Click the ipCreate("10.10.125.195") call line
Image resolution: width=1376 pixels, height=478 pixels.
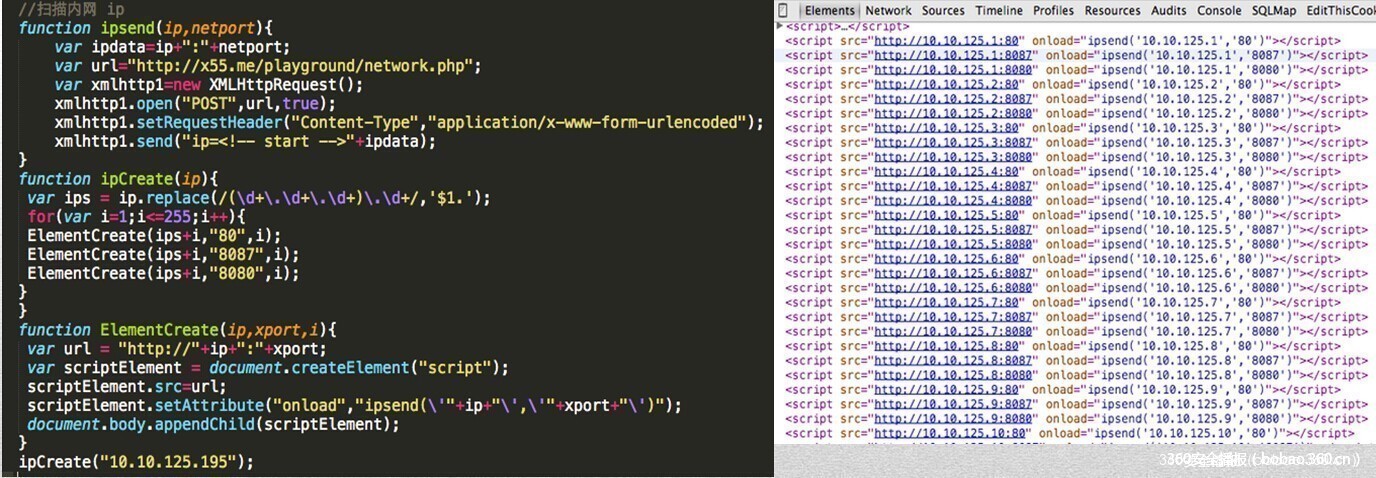(x=136, y=462)
